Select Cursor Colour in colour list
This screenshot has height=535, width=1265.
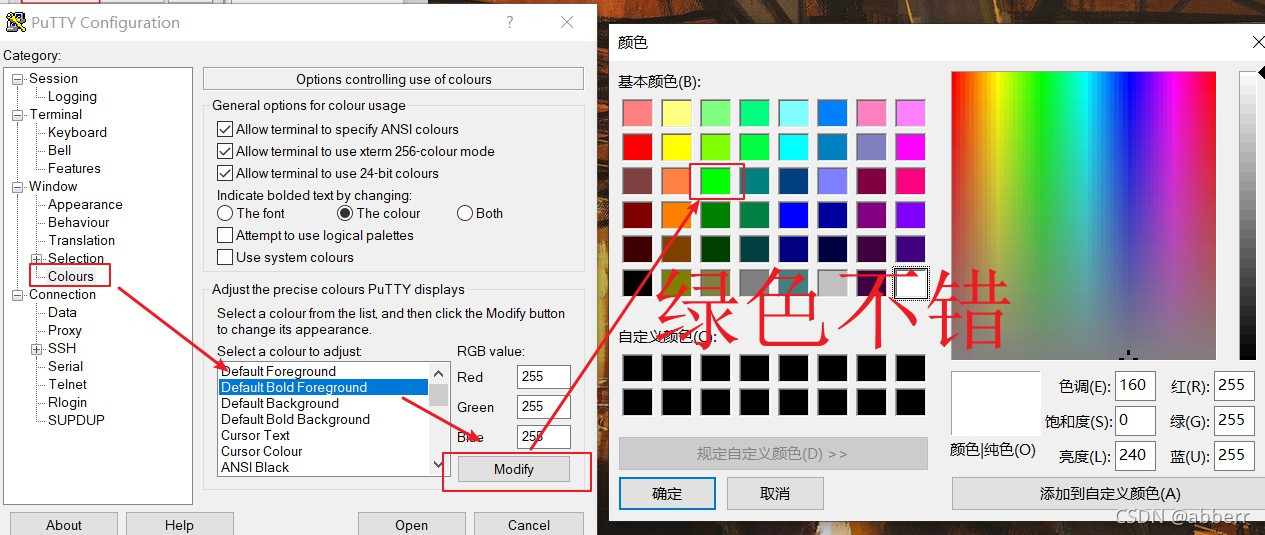324,451
